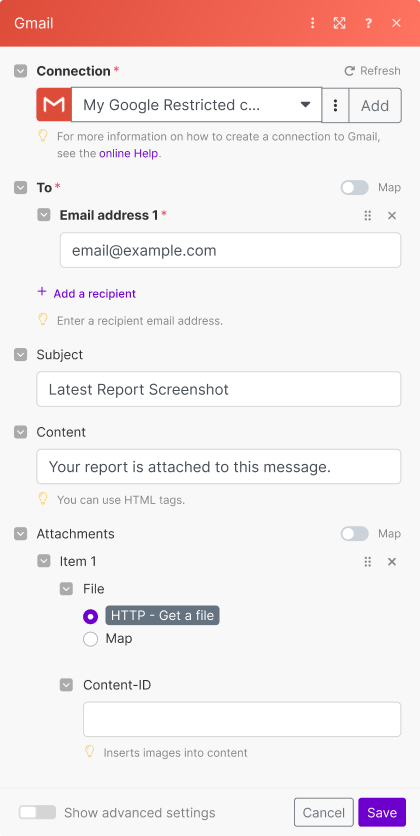Screen dimensions: 420x836
Task: Click the expand-to-fullscreen icon in the Gmail header
Action: [340, 23]
